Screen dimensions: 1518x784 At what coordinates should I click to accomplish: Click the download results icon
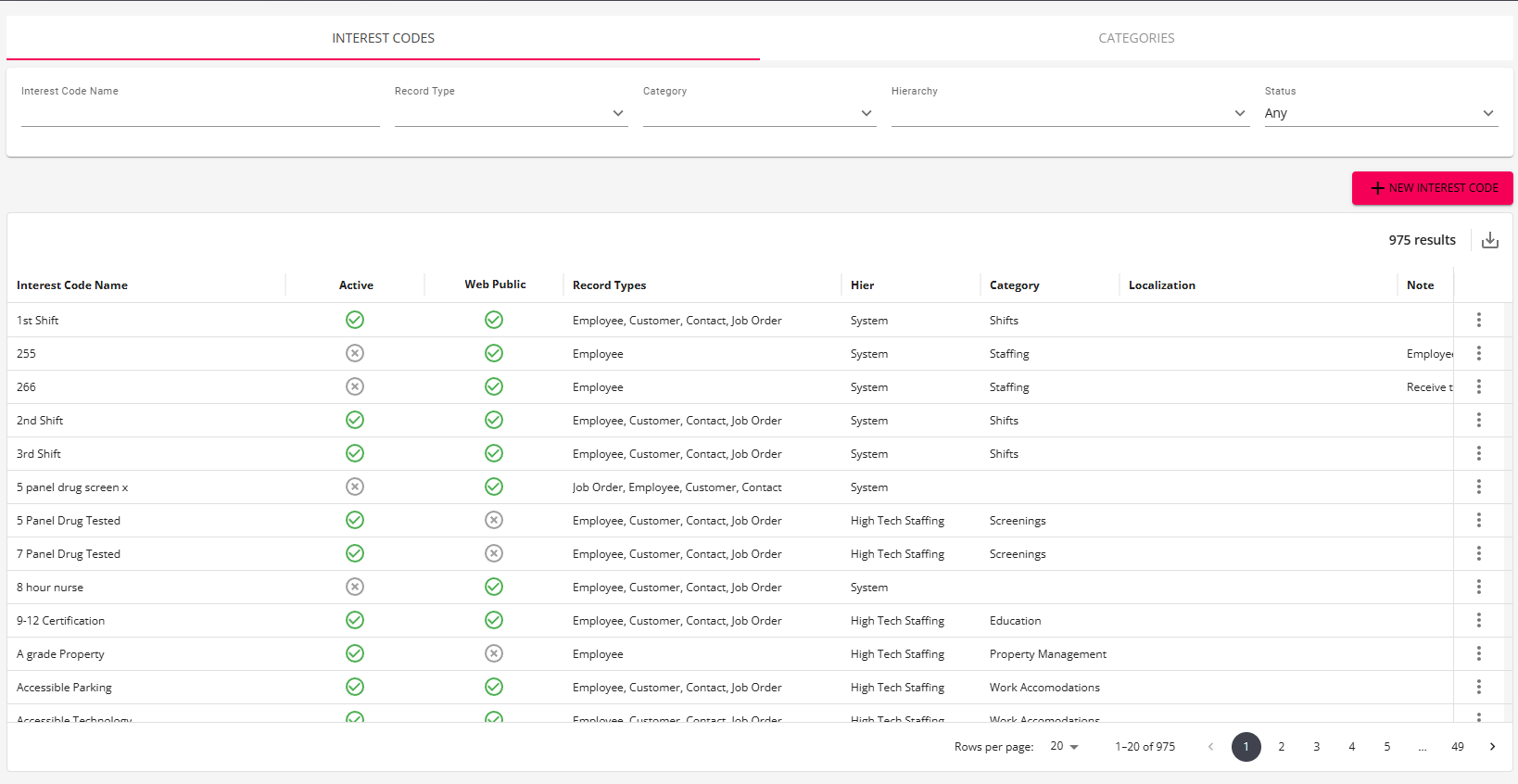1489,240
